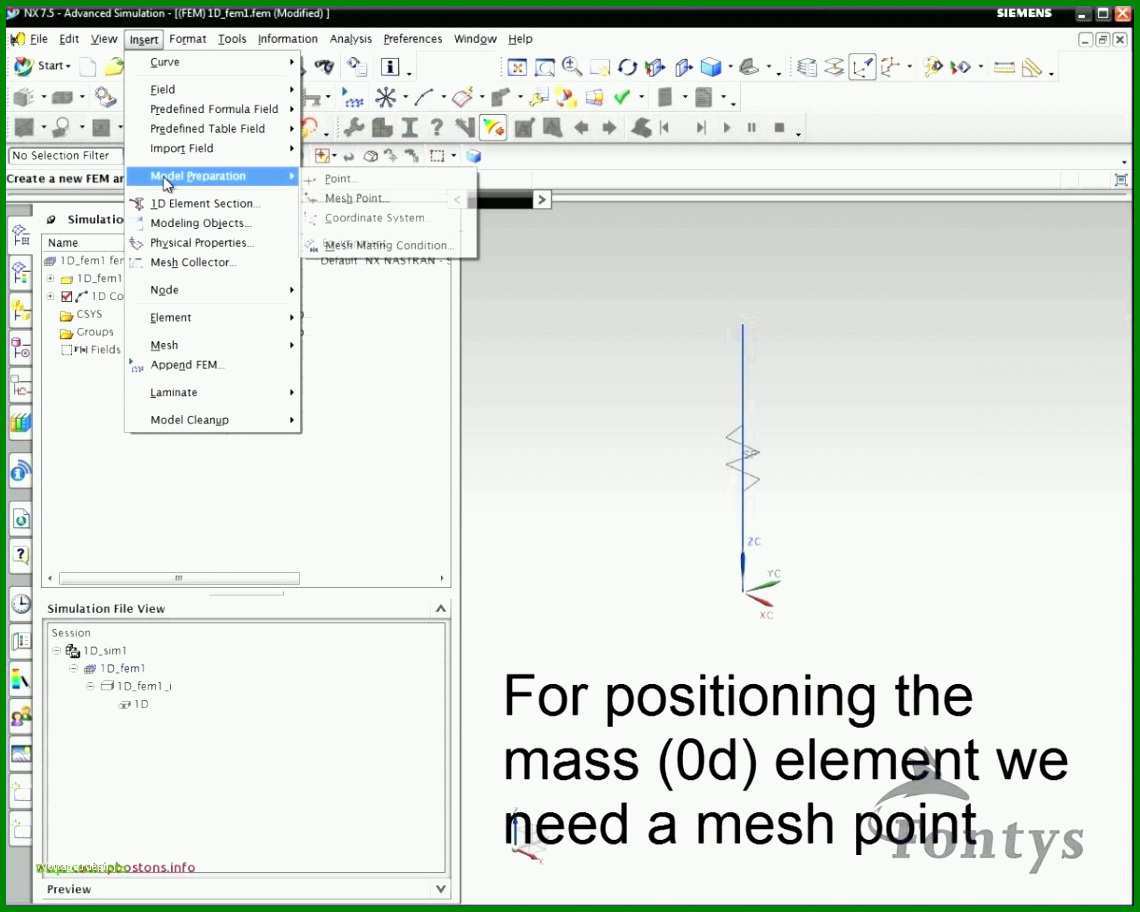Image resolution: width=1140 pixels, height=912 pixels.
Task: Click the shaded blue cube rendering icon
Action: click(710, 68)
